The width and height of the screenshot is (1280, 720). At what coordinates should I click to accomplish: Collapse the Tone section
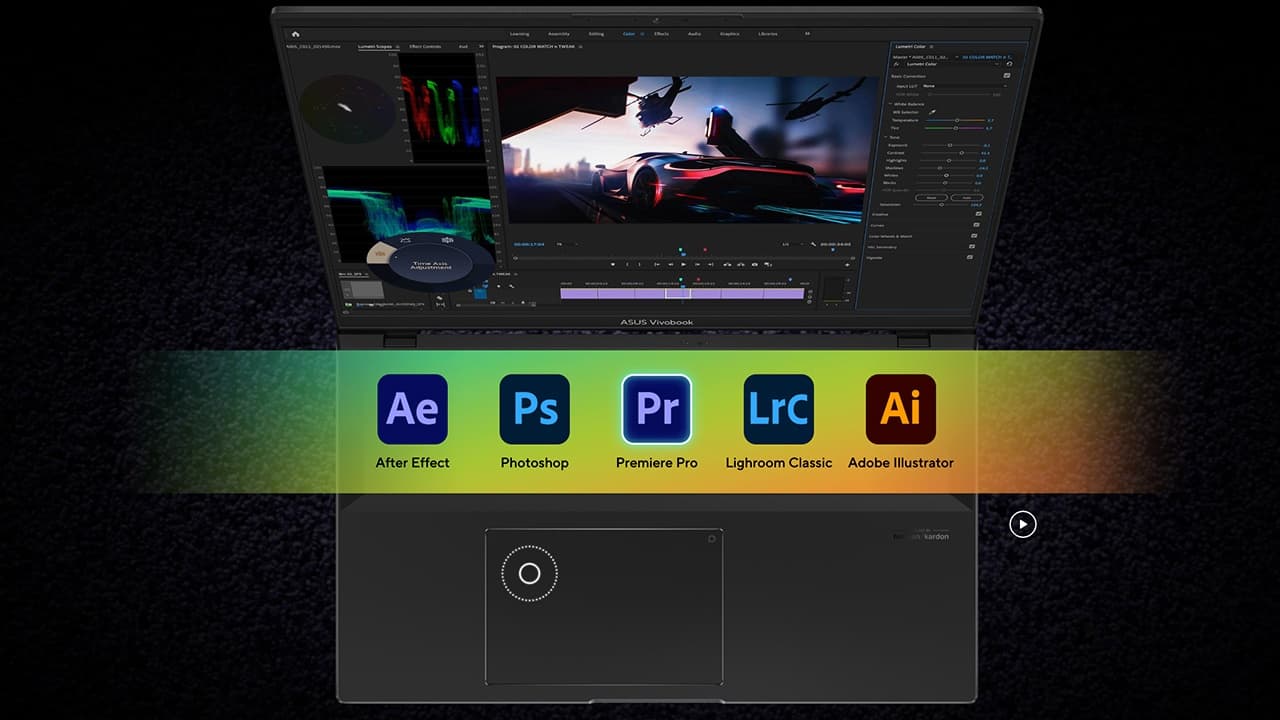(886, 137)
